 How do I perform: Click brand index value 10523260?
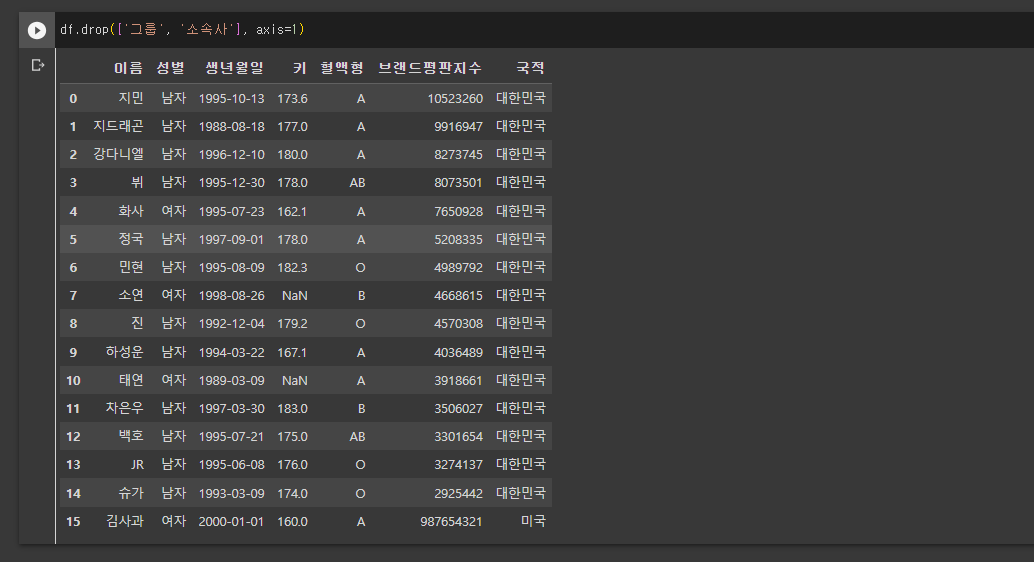pos(455,98)
